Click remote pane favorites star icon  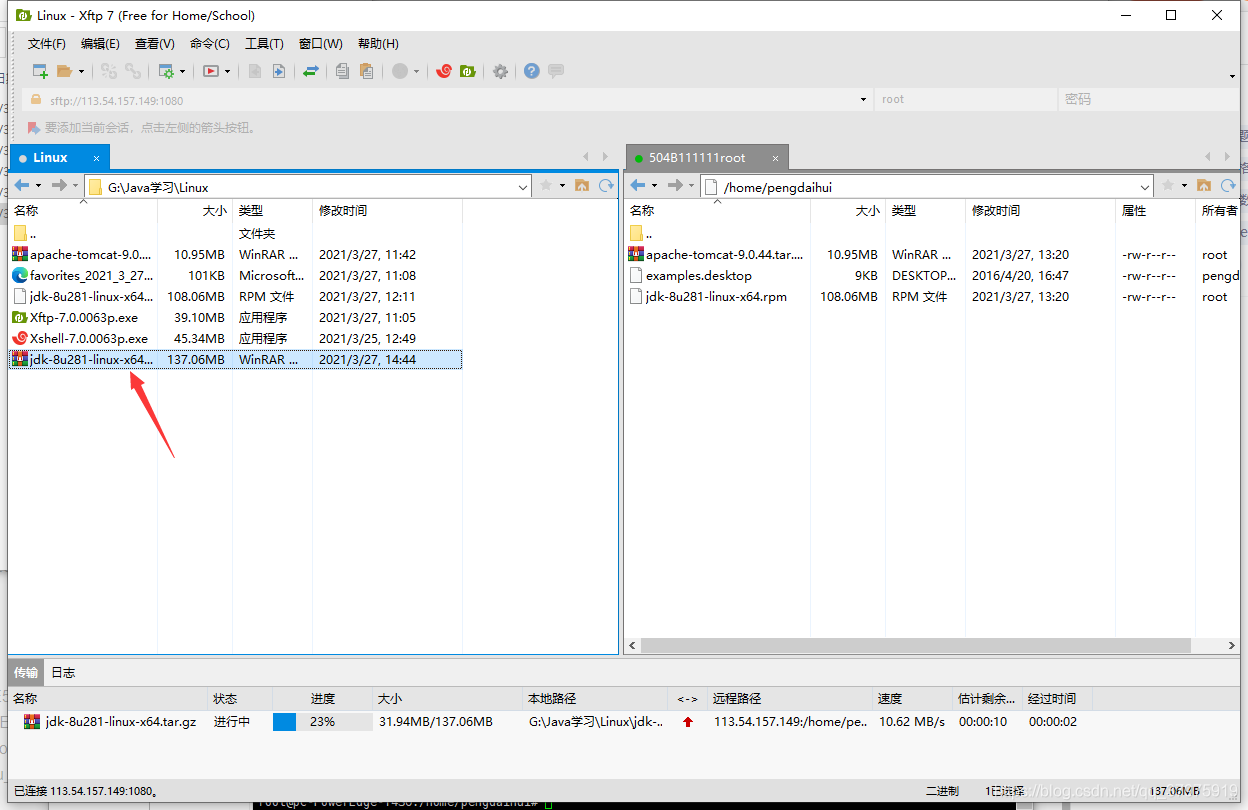(1168, 186)
